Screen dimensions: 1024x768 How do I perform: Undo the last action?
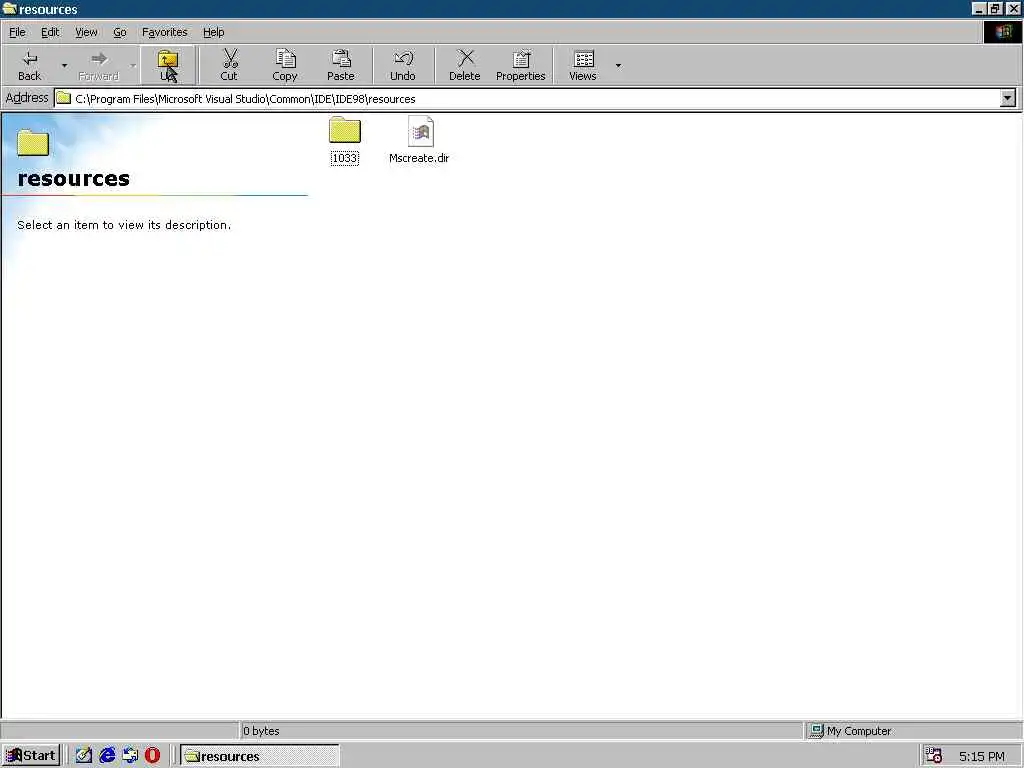pos(402,65)
